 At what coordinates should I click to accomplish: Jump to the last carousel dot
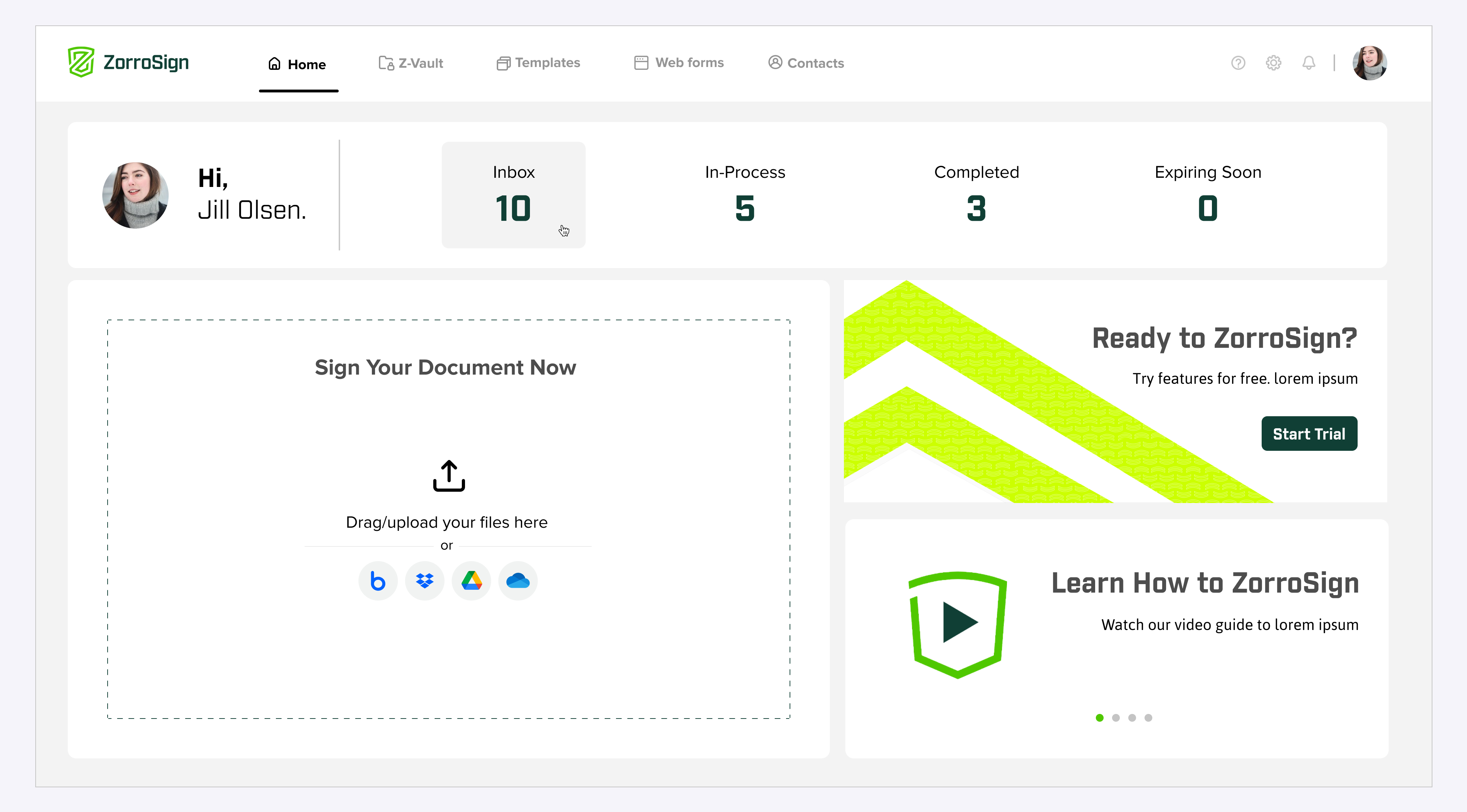pyautogui.click(x=1148, y=717)
